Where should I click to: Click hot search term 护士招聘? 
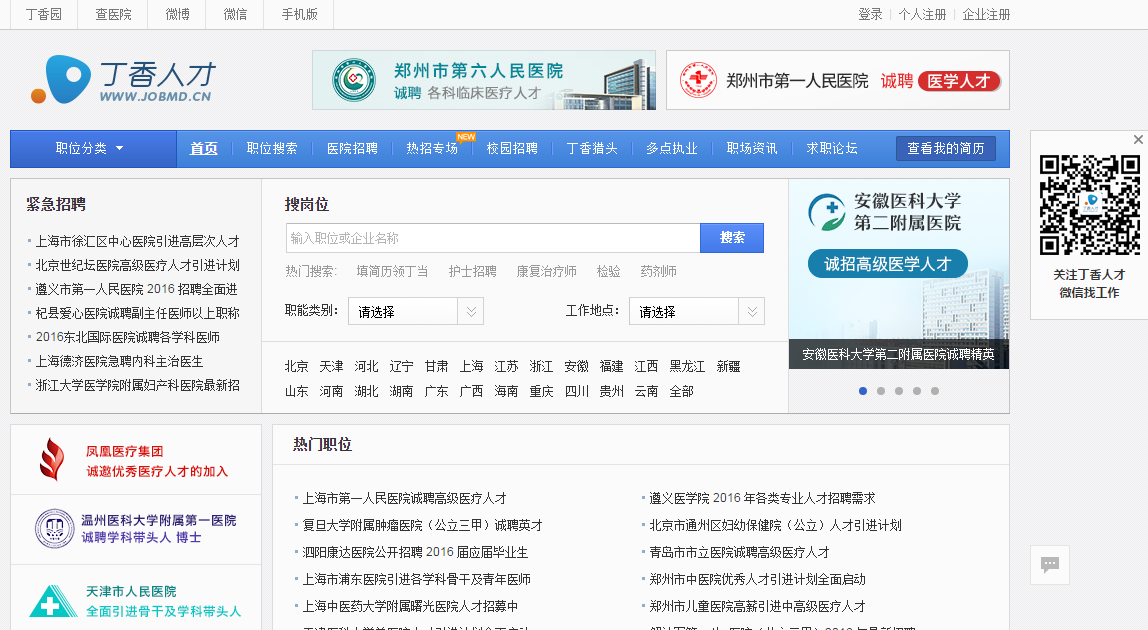473,272
